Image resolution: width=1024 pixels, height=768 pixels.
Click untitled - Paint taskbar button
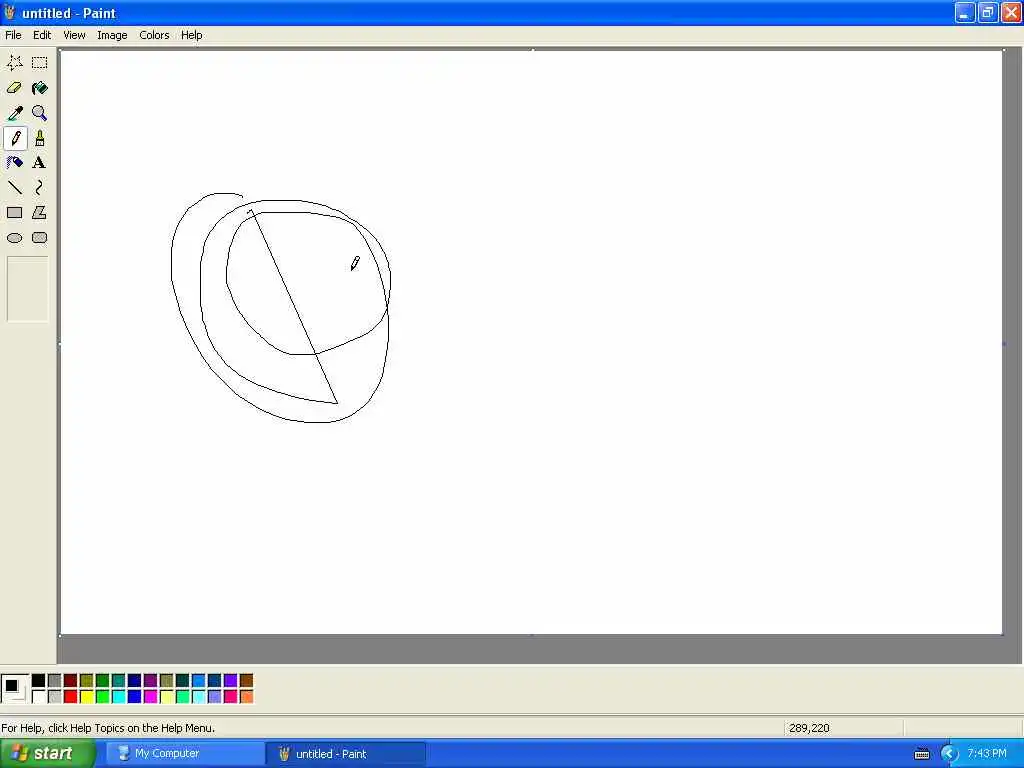click(x=346, y=754)
